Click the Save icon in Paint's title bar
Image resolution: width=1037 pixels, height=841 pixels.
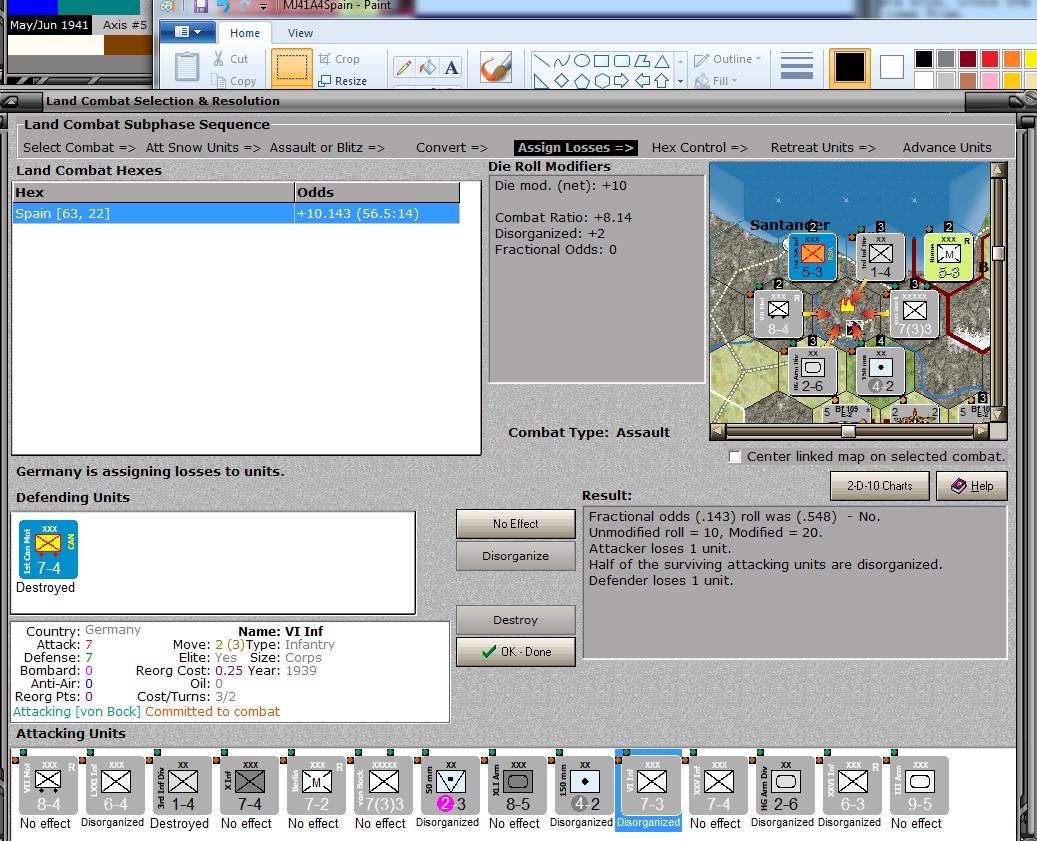coord(200,7)
